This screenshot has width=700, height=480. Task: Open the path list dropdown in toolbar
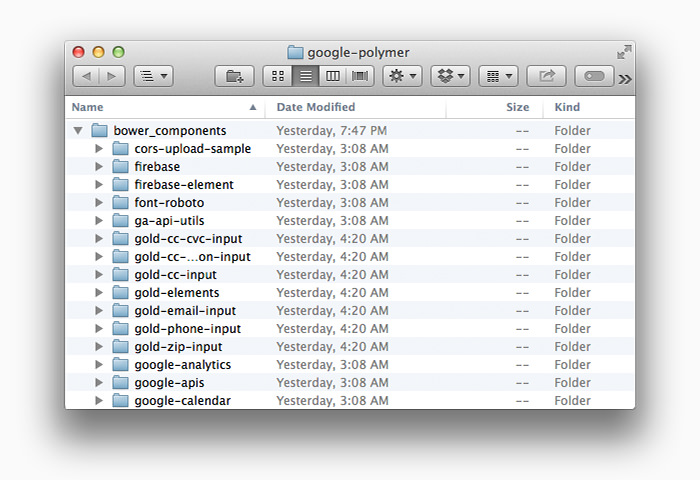154,76
